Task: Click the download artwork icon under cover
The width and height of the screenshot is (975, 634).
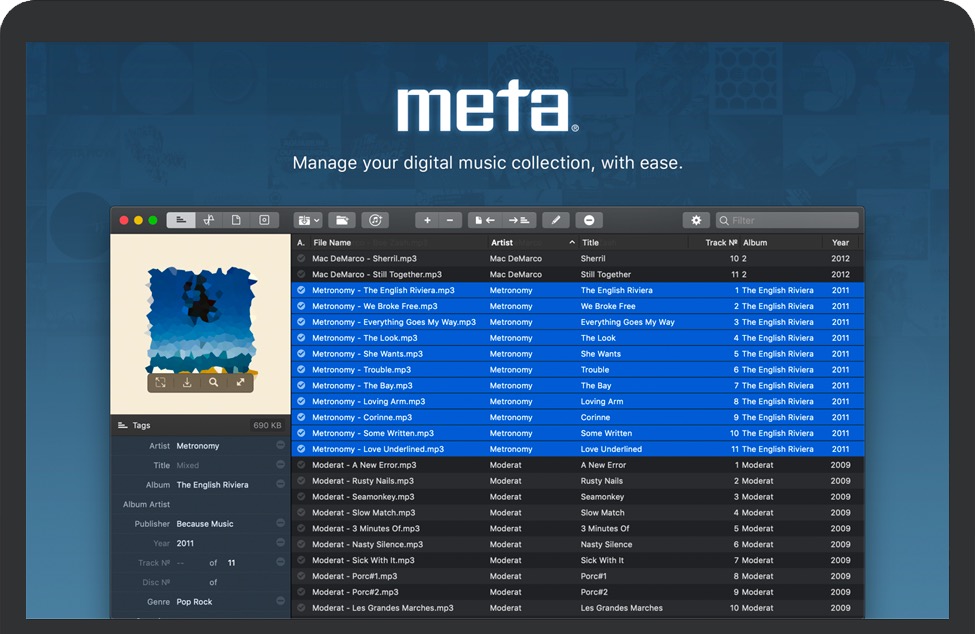Action: coord(187,382)
